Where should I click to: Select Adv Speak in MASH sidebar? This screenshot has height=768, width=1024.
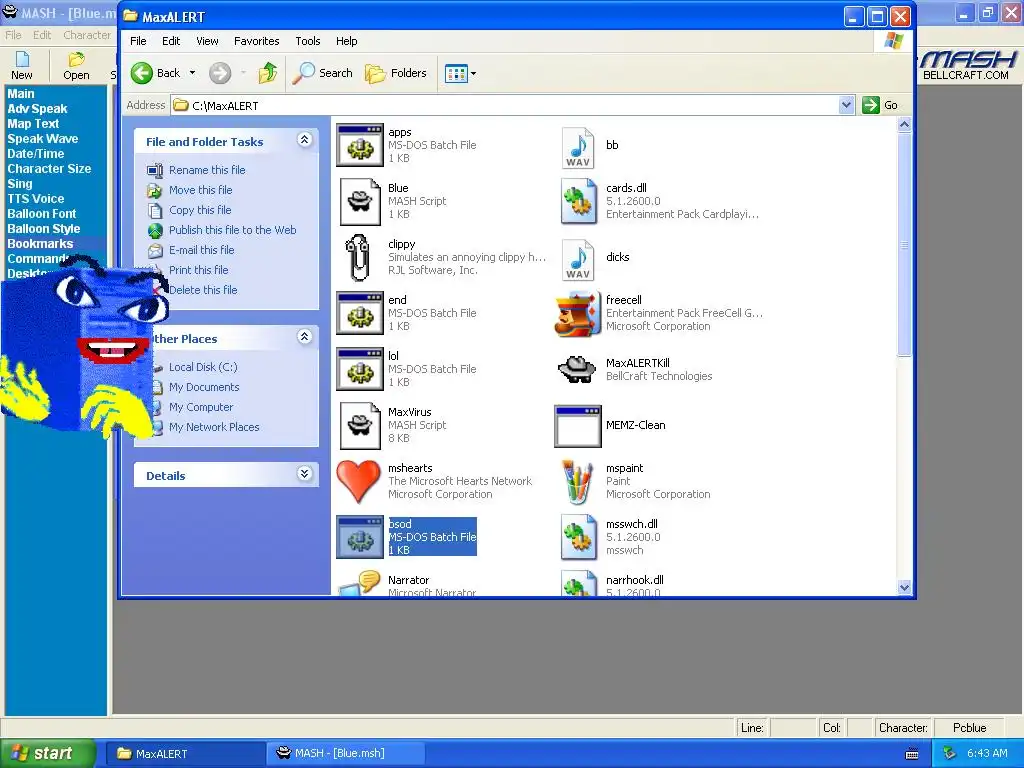pos(37,109)
